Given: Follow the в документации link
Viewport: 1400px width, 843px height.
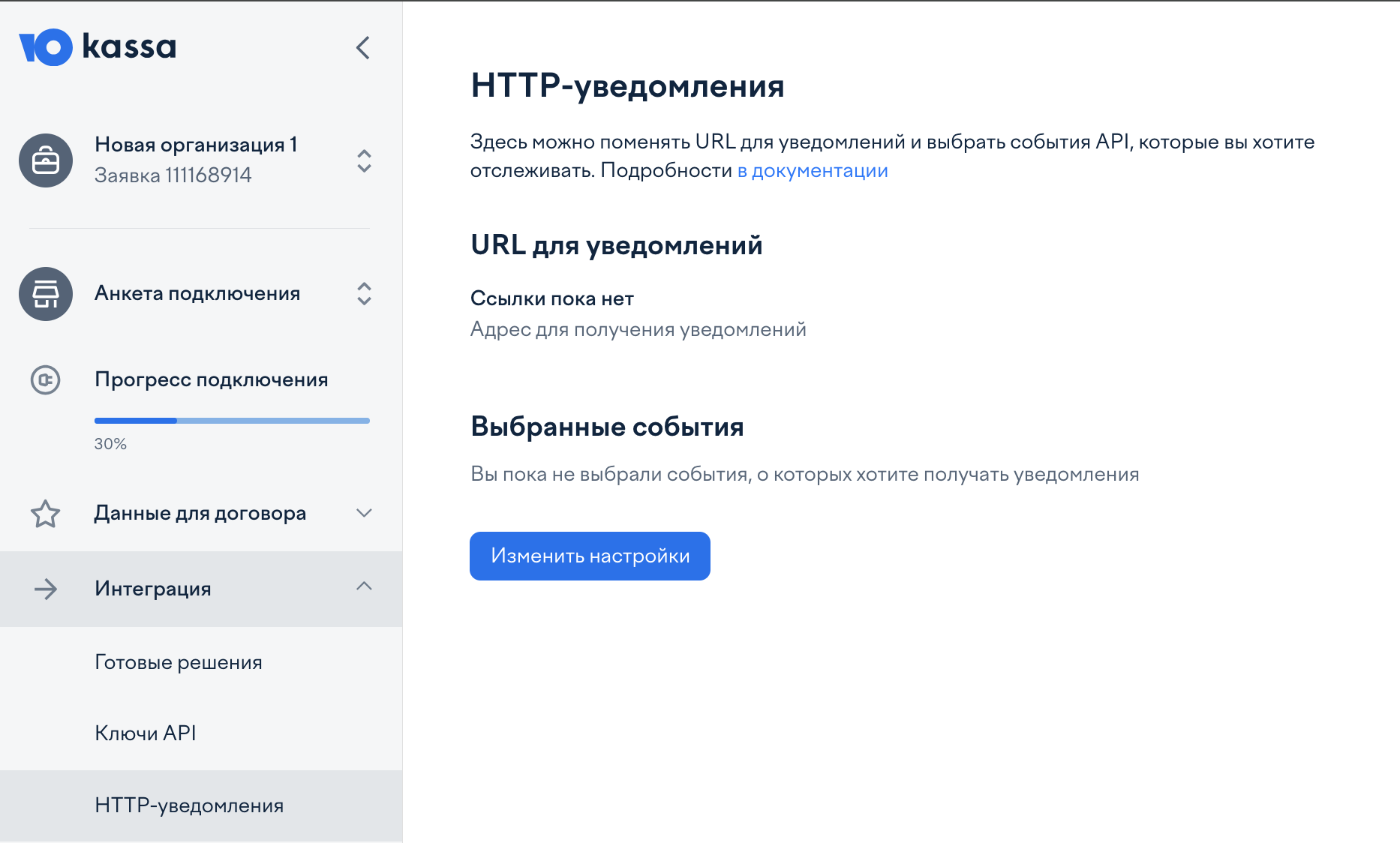Looking at the screenshot, I should pos(813,171).
